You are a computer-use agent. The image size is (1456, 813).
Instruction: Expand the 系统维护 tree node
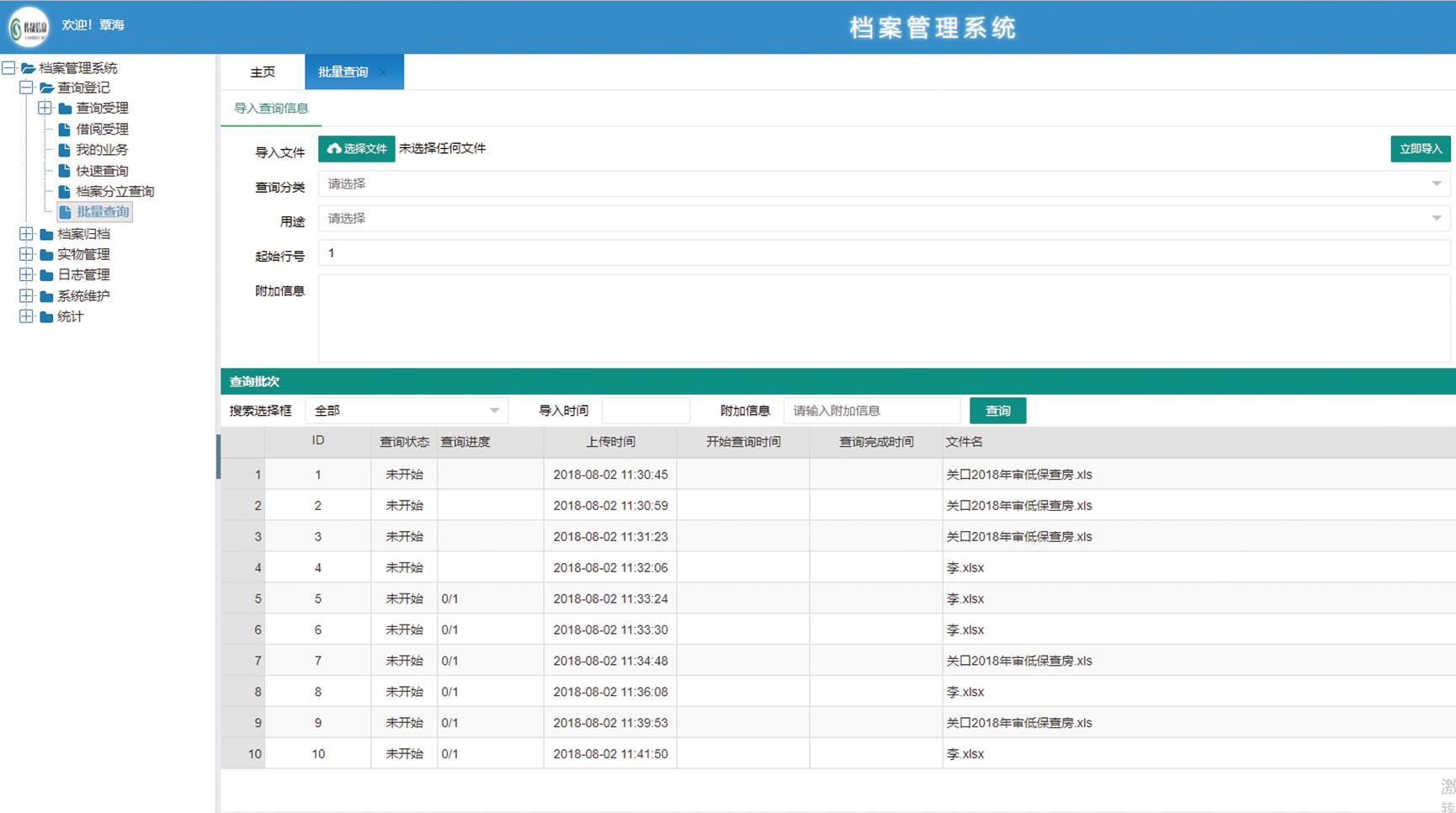[26, 295]
